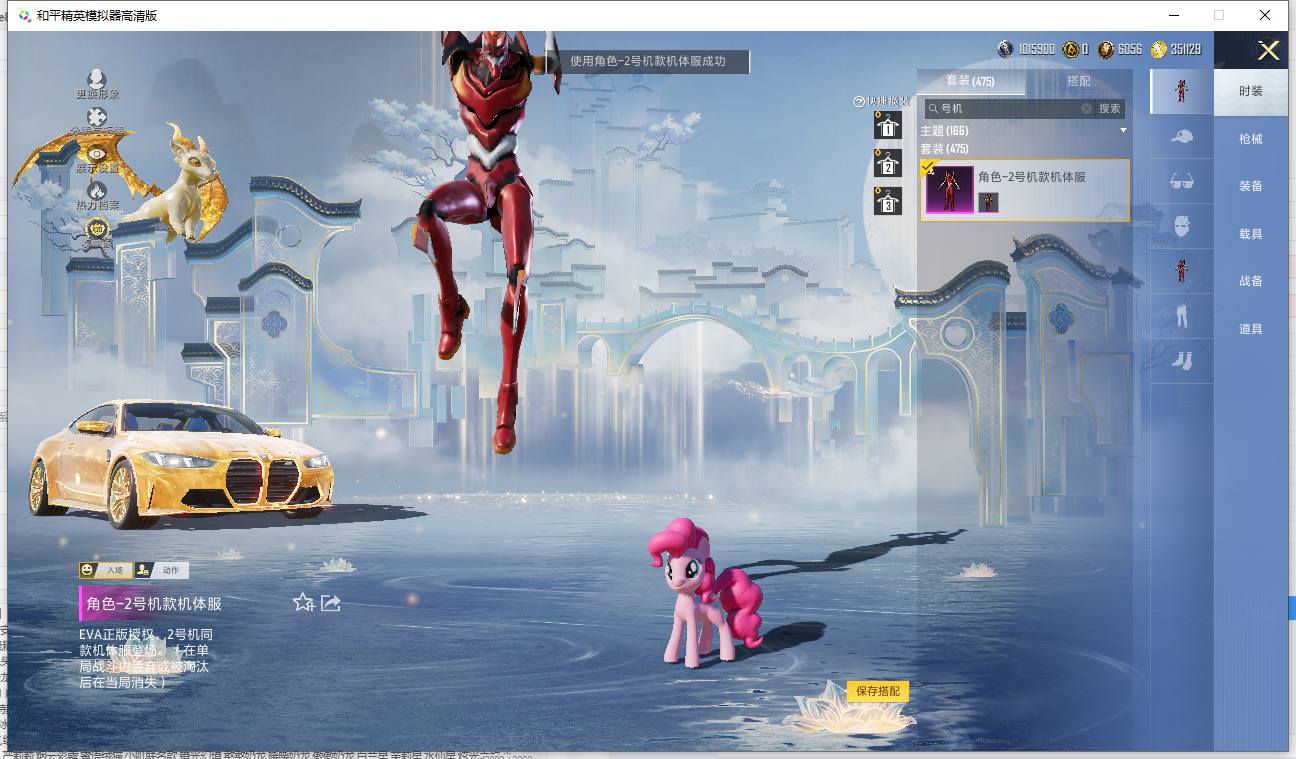This screenshot has width=1296, height=759.
Task: Click the 搜索 search button
Action: (1110, 108)
